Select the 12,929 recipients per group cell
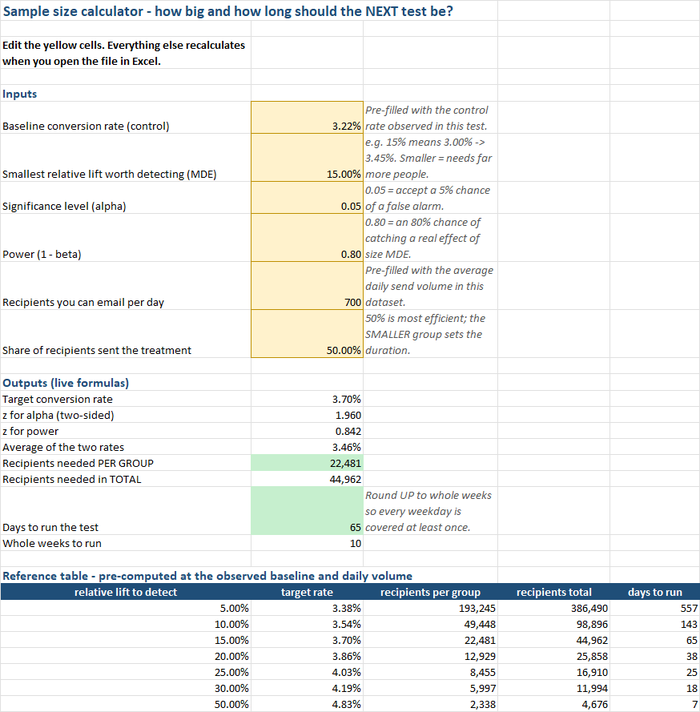 [x=430, y=656]
